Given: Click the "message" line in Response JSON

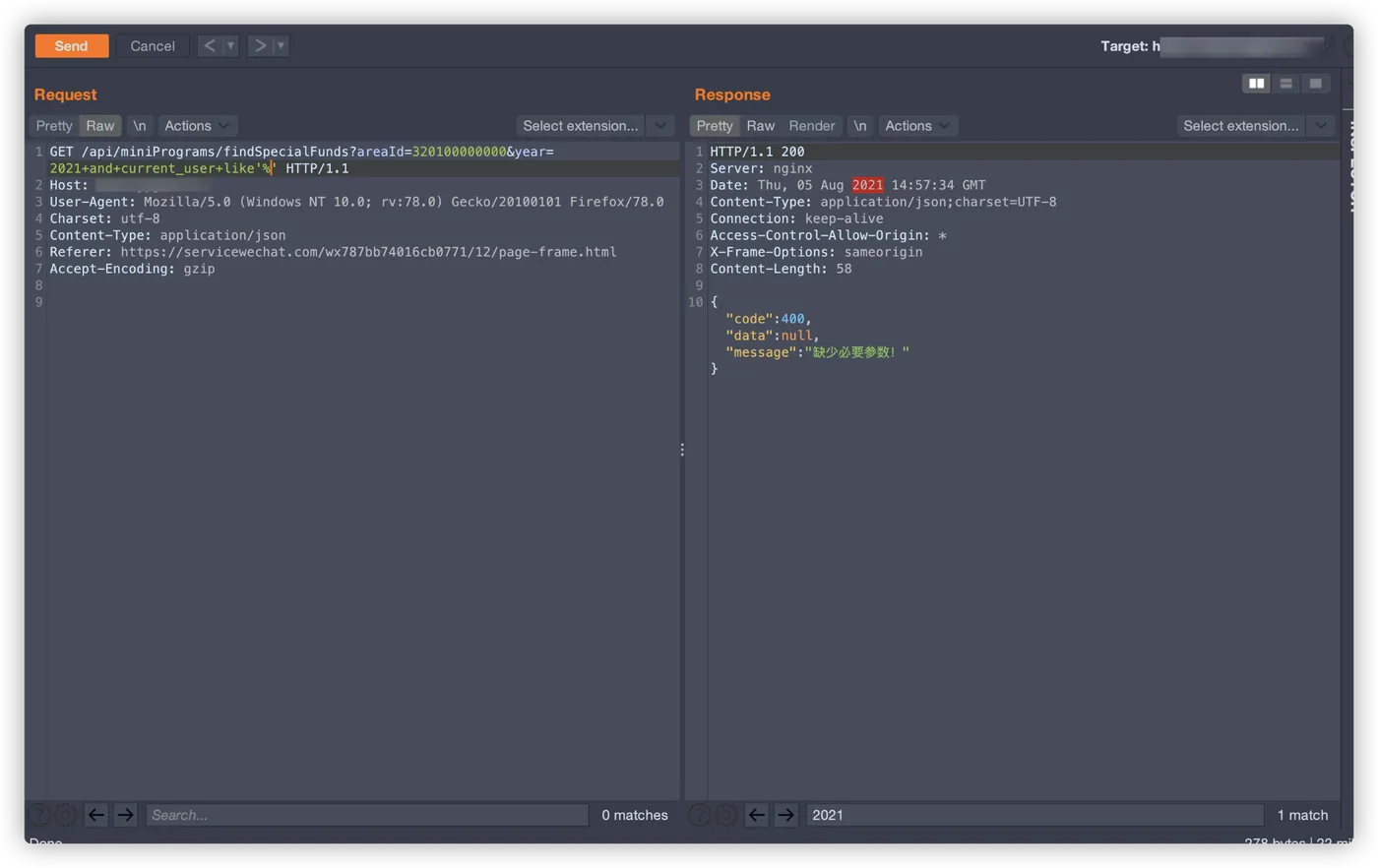Looking at the screenshot, I should click(x=817, y=352).
